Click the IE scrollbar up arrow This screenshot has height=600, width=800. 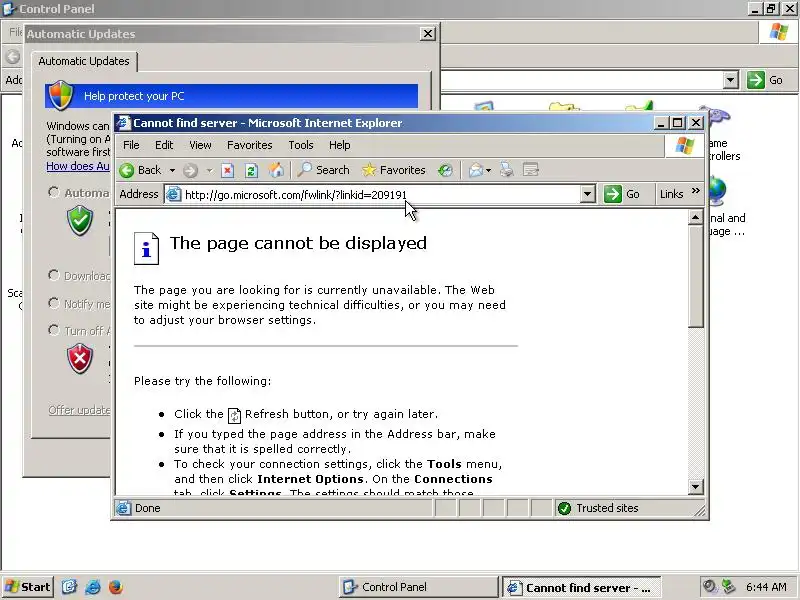click(x=695, y=218)
